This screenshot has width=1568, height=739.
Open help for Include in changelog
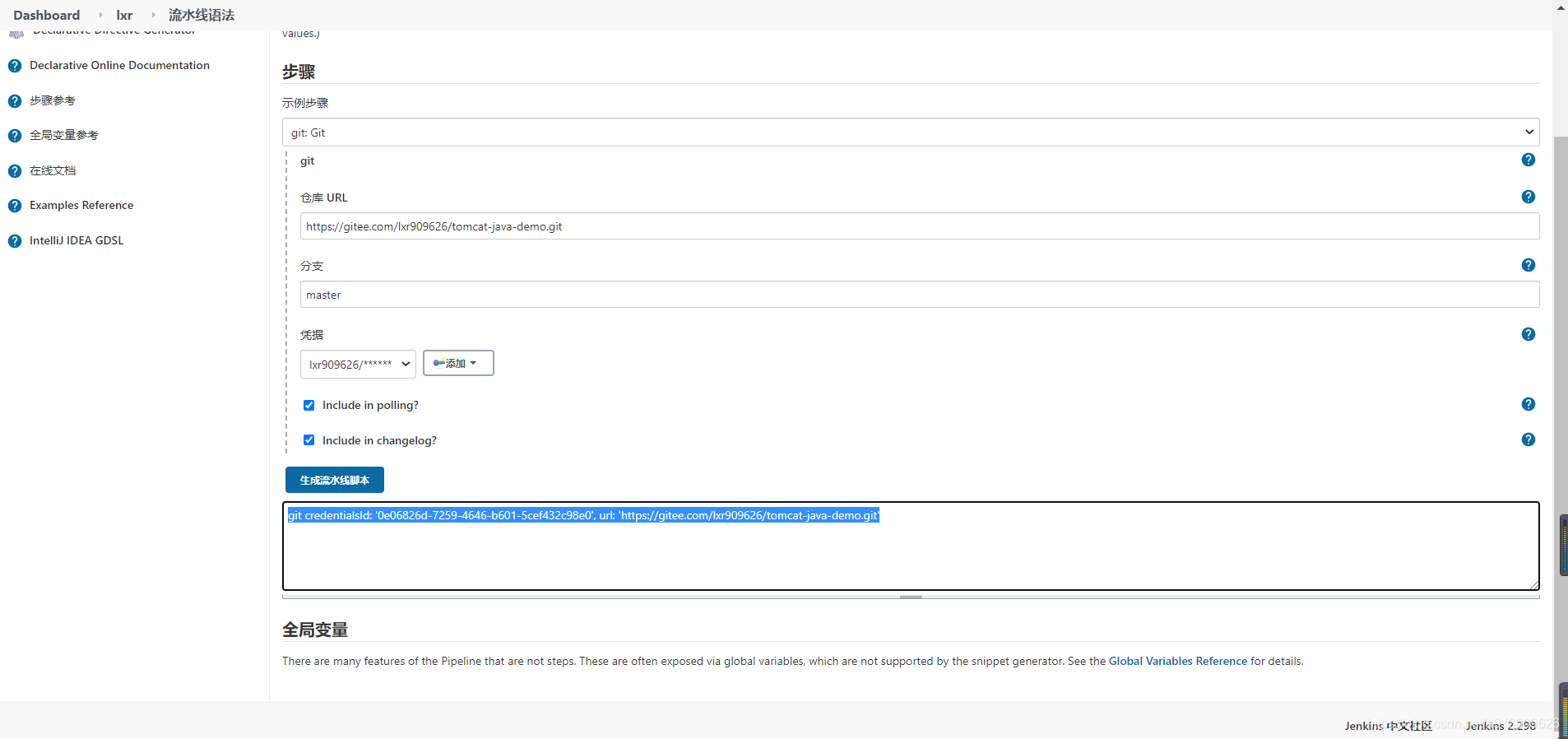pos(1529,439)
